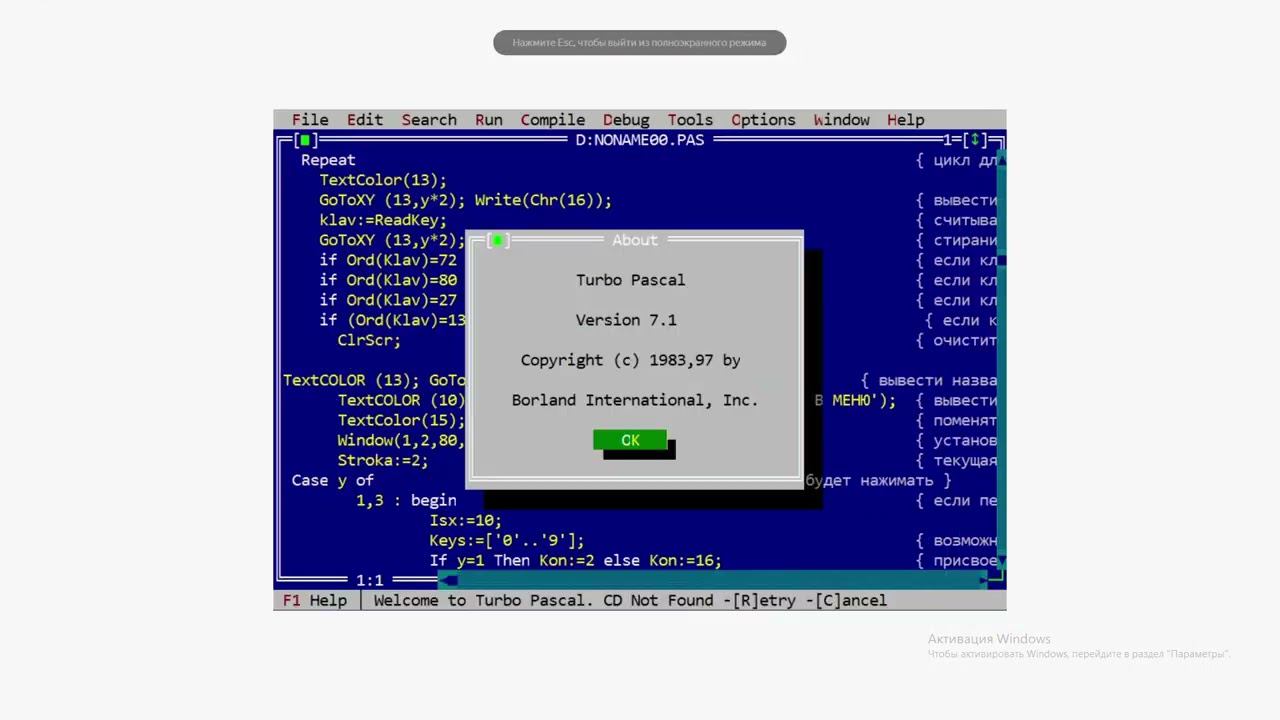Click the "Keys:=['0'..'9'];" code line

point(507,540)
